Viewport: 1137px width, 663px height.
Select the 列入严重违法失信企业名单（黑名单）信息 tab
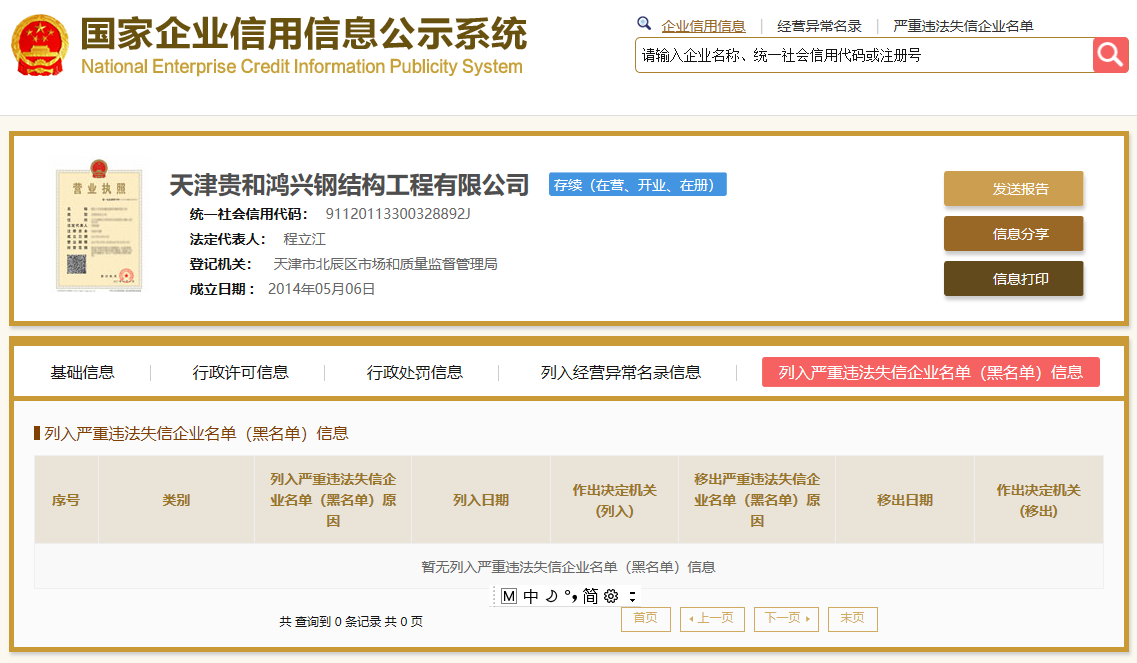coord(930,372)
